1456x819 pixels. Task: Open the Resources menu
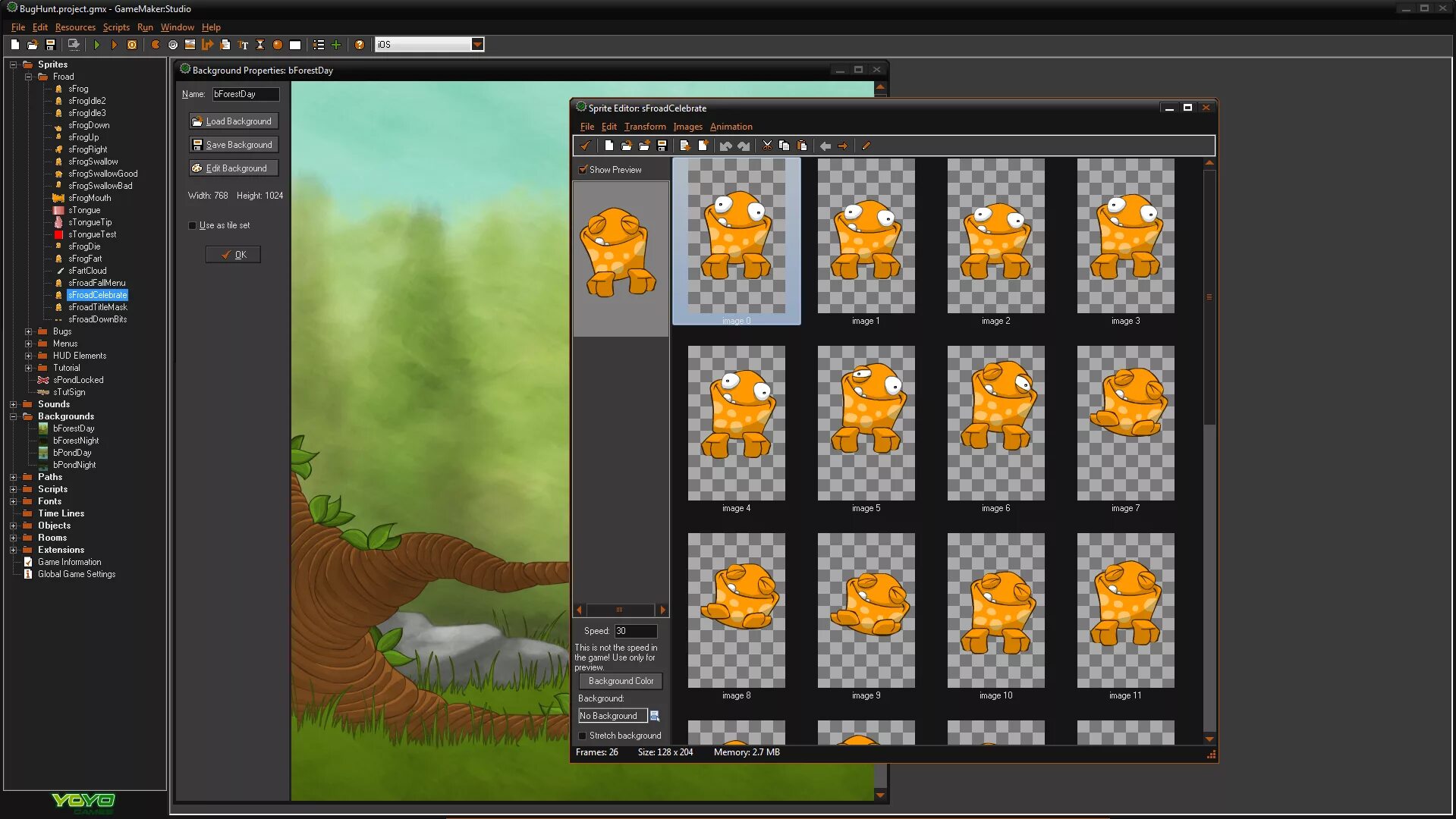75,27
